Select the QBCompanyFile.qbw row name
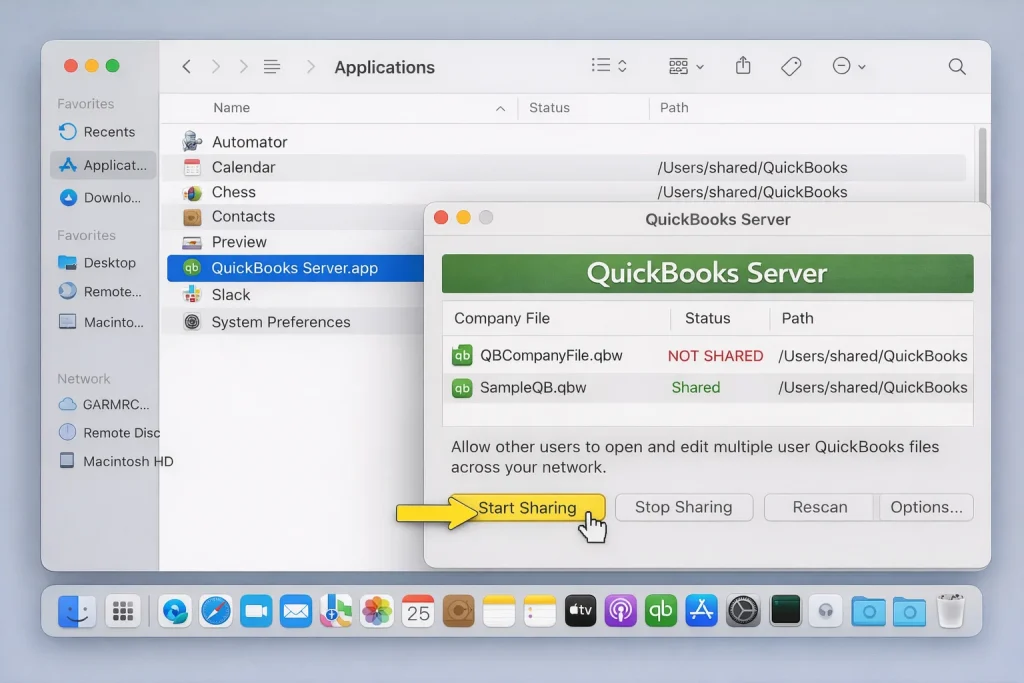 point(551,355)
